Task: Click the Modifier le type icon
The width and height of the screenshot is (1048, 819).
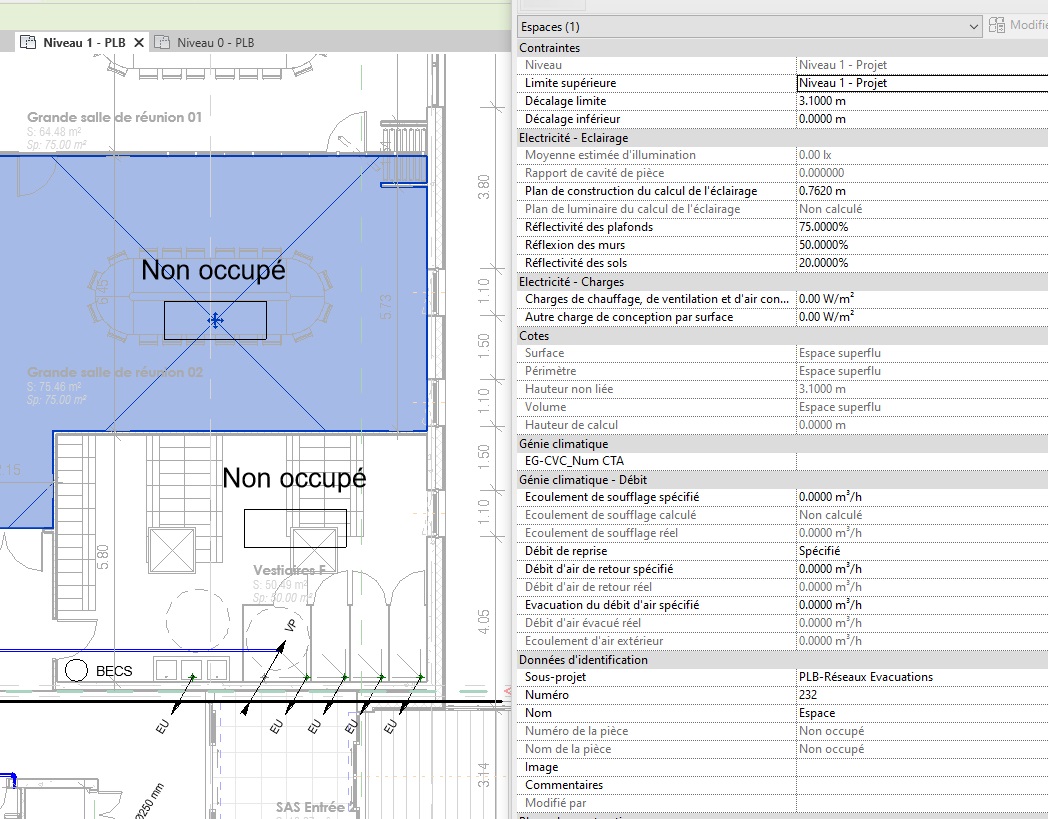Action: (995, 26)
